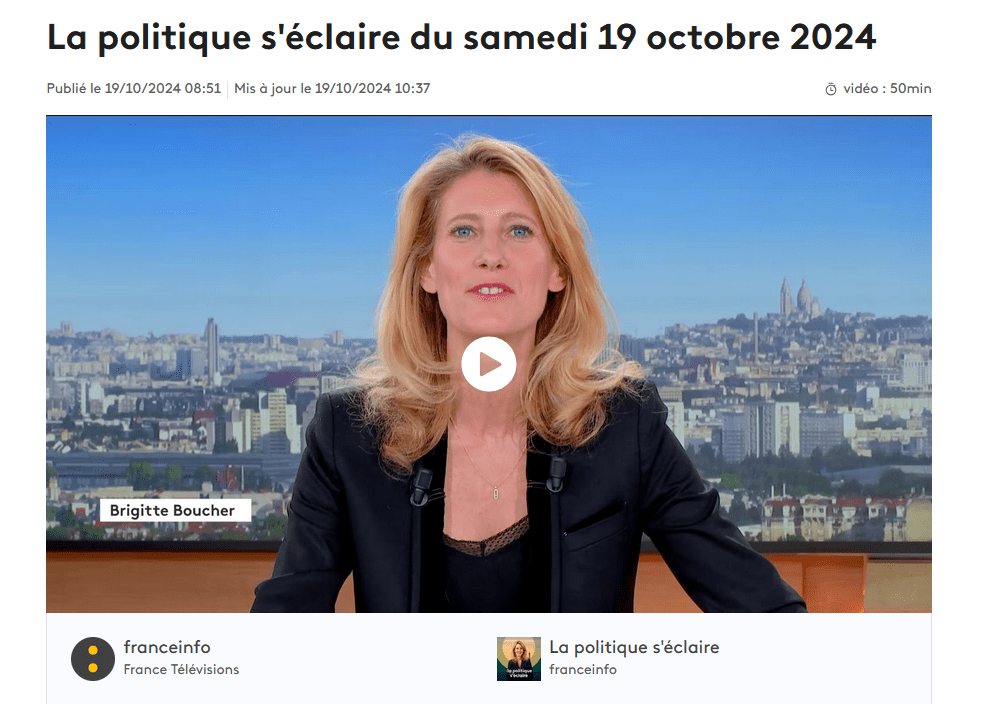Click the Sacré-Cœur basilica in the video backdrop
The width and height of the screenshot is (984, 704).
(x=798, y=299)
